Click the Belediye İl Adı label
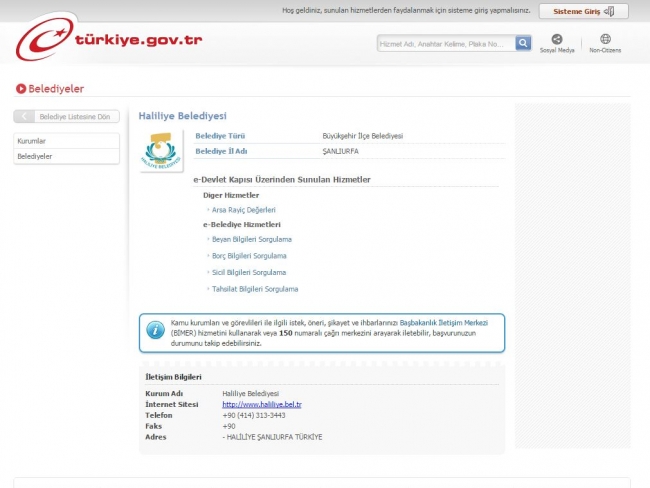Viewport: 650px width, 488px height. click(x=221, y=151)
